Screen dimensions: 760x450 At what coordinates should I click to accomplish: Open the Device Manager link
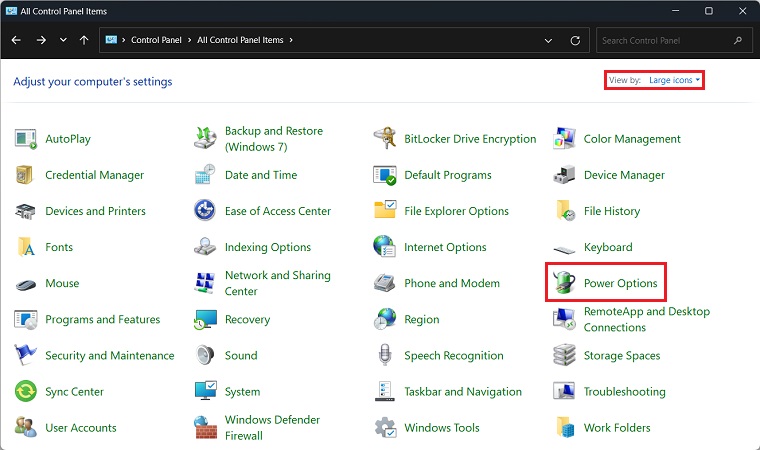[x=624, y=175]
